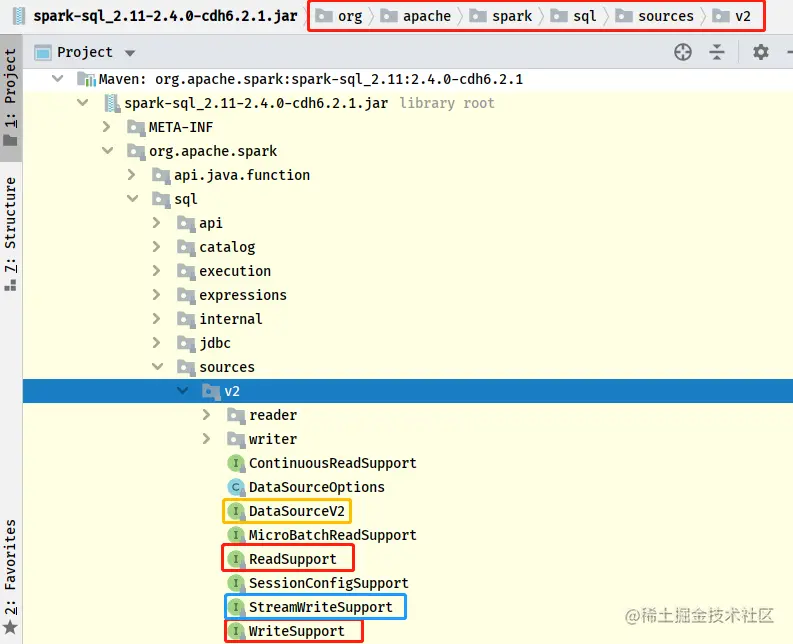Open the Project view dropdown arrow
This screenshot has width=793, height=644.
point(130,53)
